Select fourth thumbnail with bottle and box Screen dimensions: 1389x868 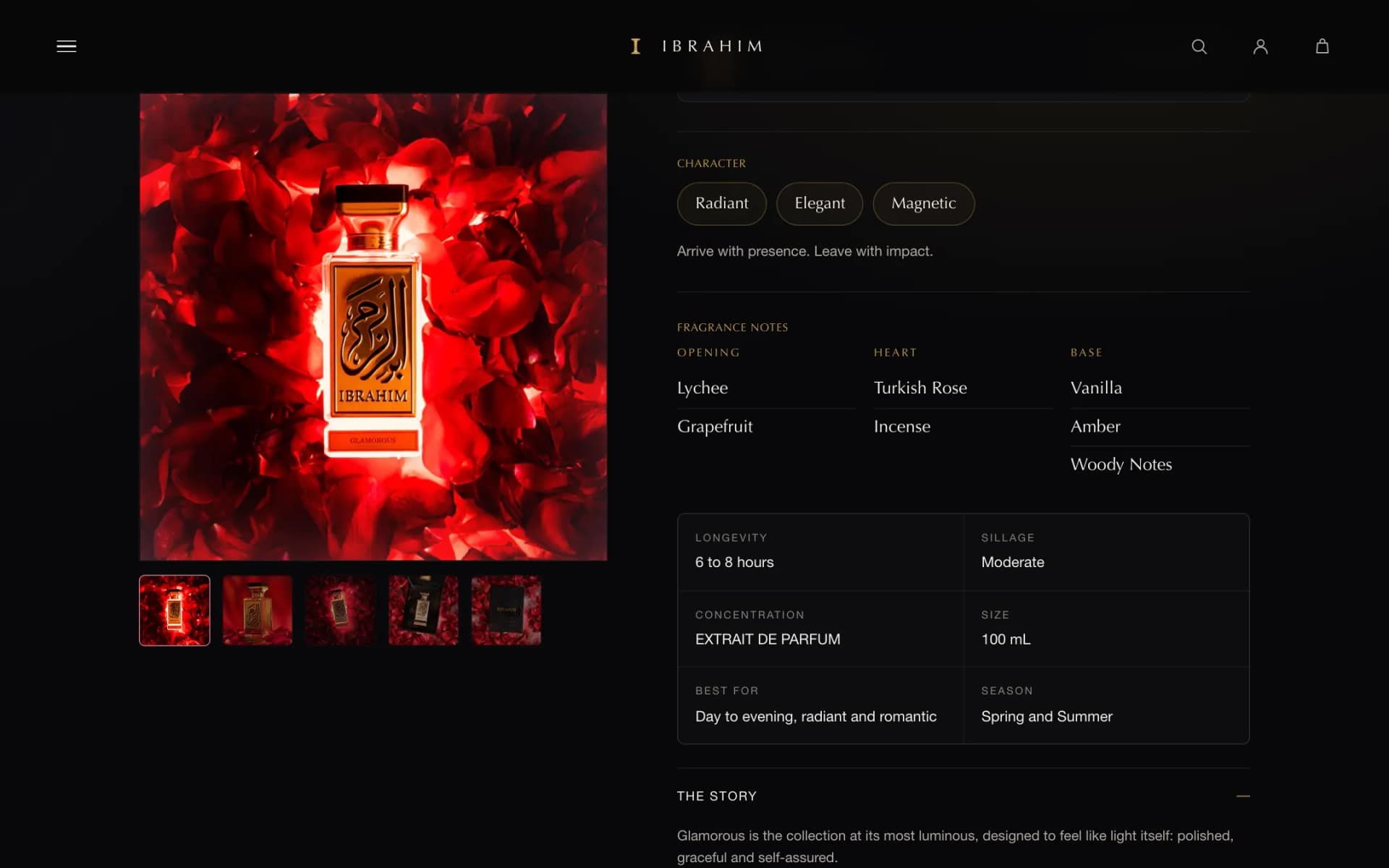pos(423,610)
